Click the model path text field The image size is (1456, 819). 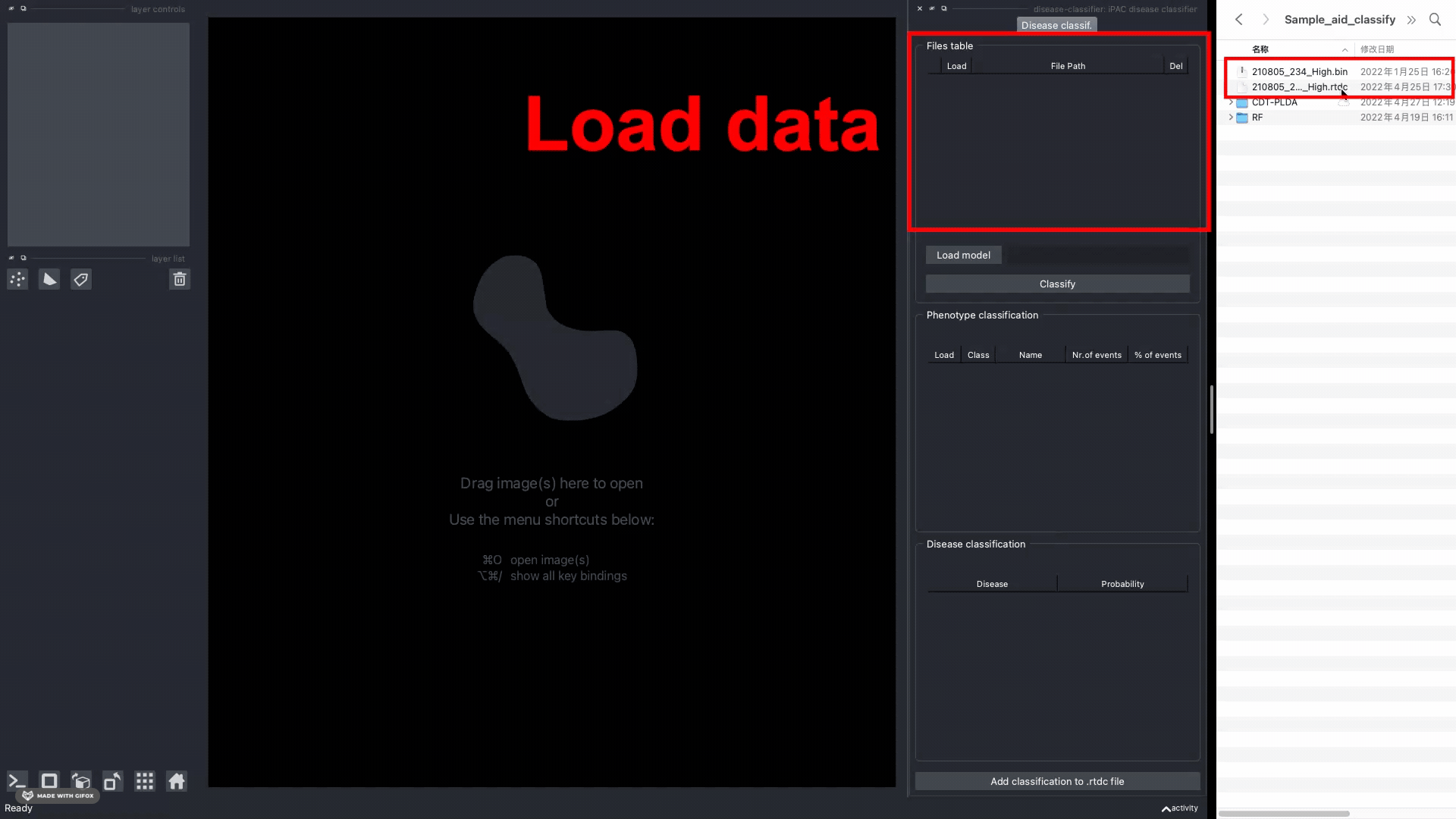click(x=1097, y=256)
